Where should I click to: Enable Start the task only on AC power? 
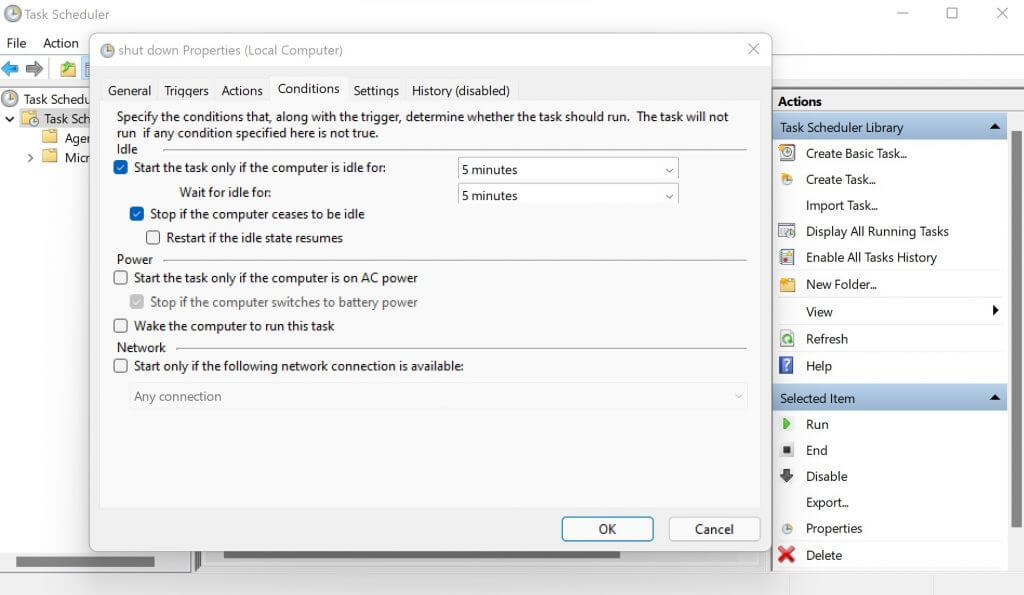pyautogui.click(x=121, y=278)
